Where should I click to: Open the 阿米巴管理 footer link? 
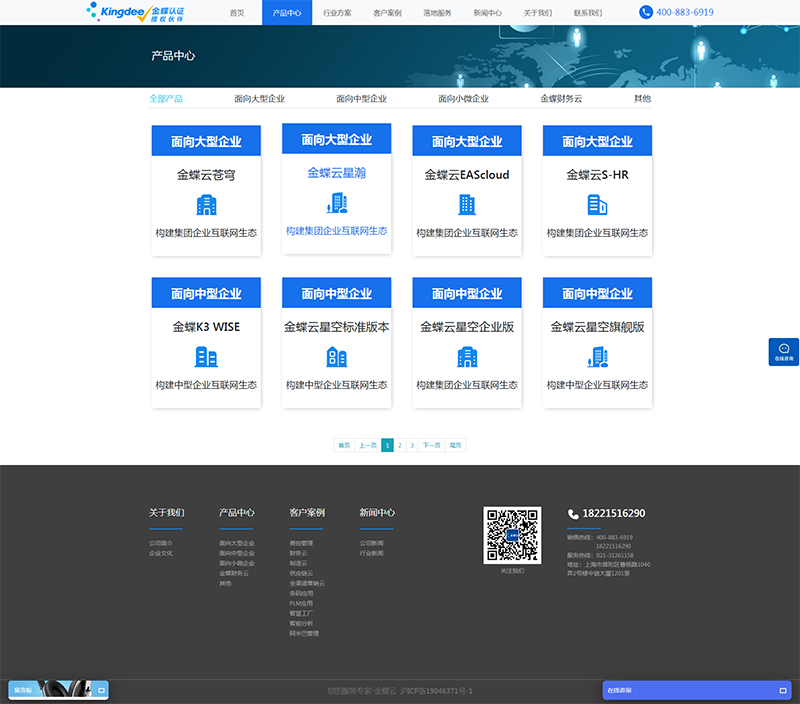[304, 634]
